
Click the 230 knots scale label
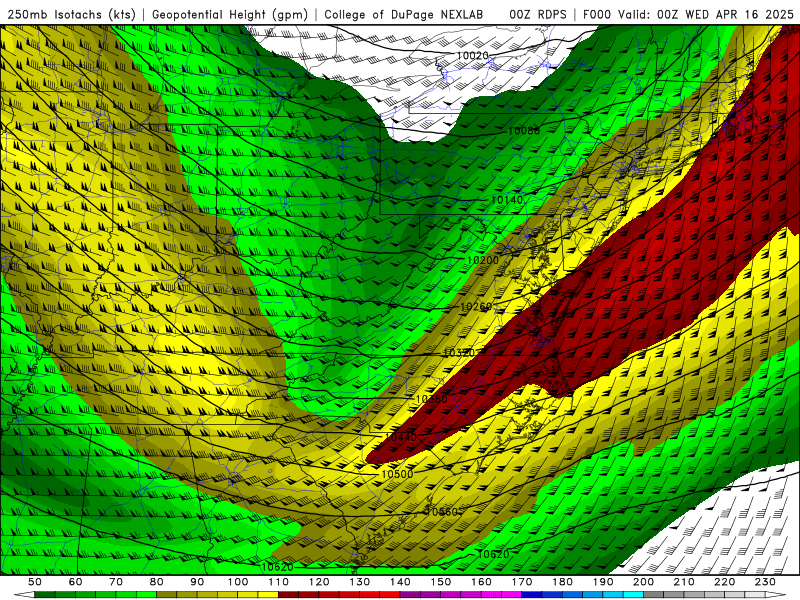pos(765,582)
